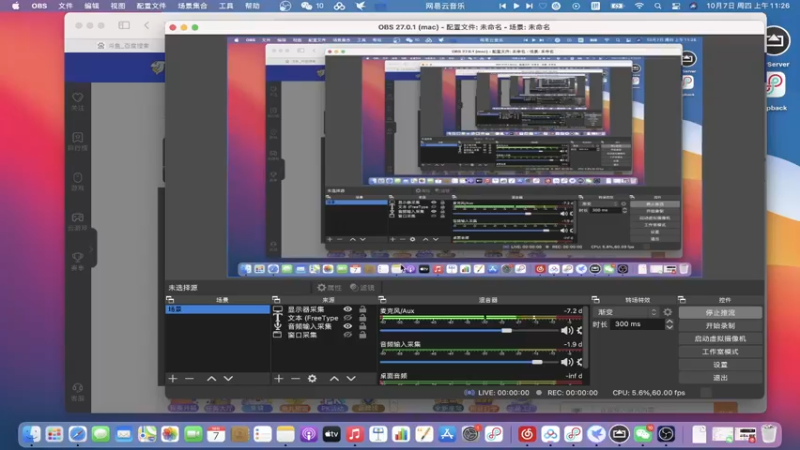
Task: Pop out the 场景 dock panel
Action: click(170, 300)
